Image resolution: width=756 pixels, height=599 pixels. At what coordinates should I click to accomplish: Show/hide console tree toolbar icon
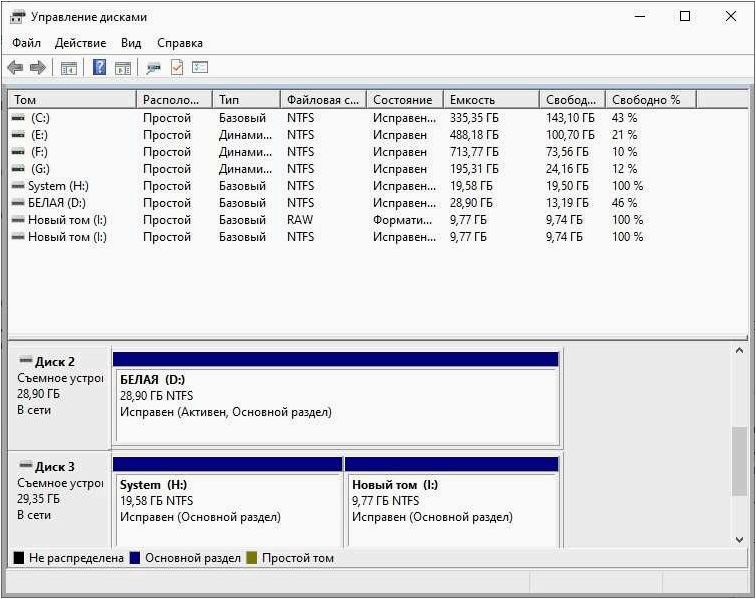(69, 68)
